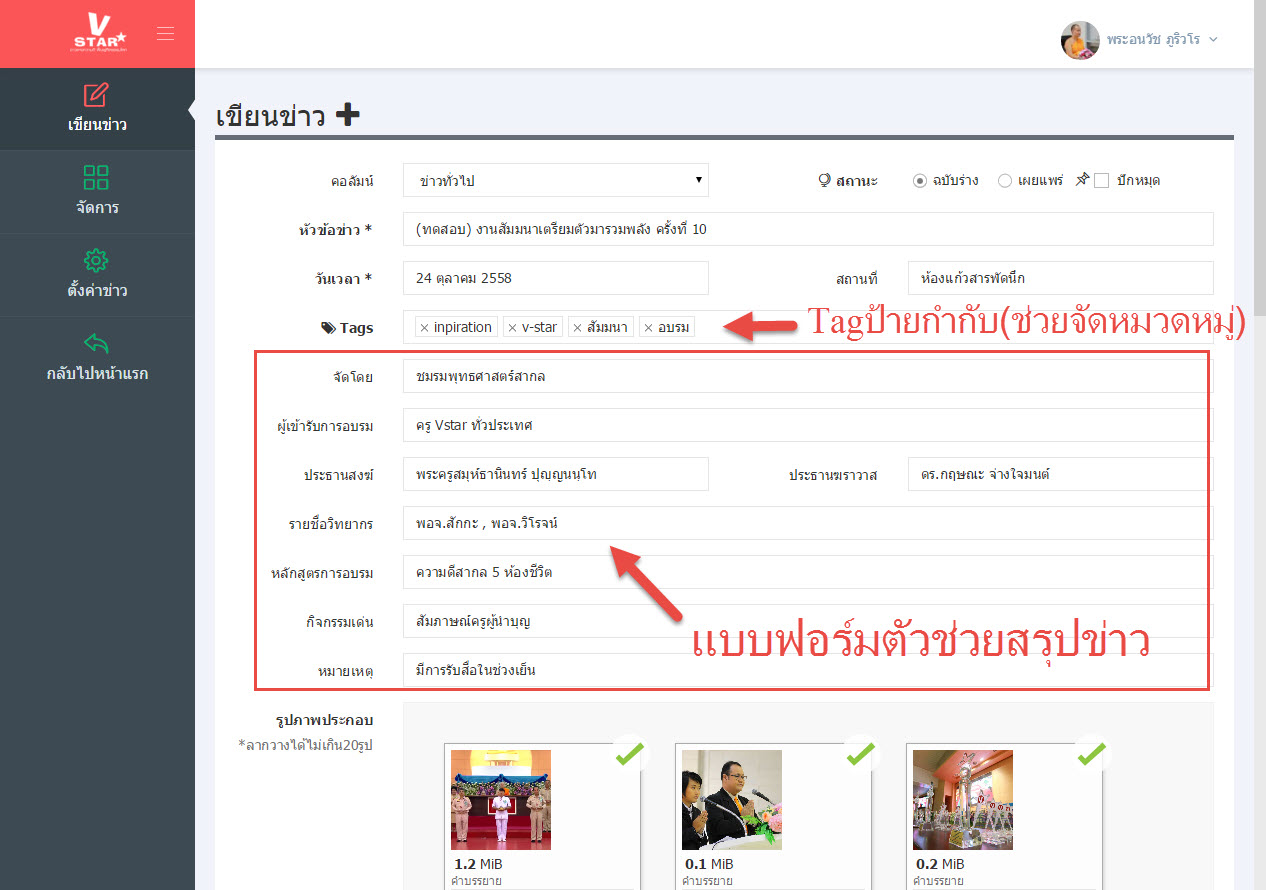This screenshot has height=890, width=1266.
Task: Click the user avatar picture in the header
Action: click(x=1080, y=40)
